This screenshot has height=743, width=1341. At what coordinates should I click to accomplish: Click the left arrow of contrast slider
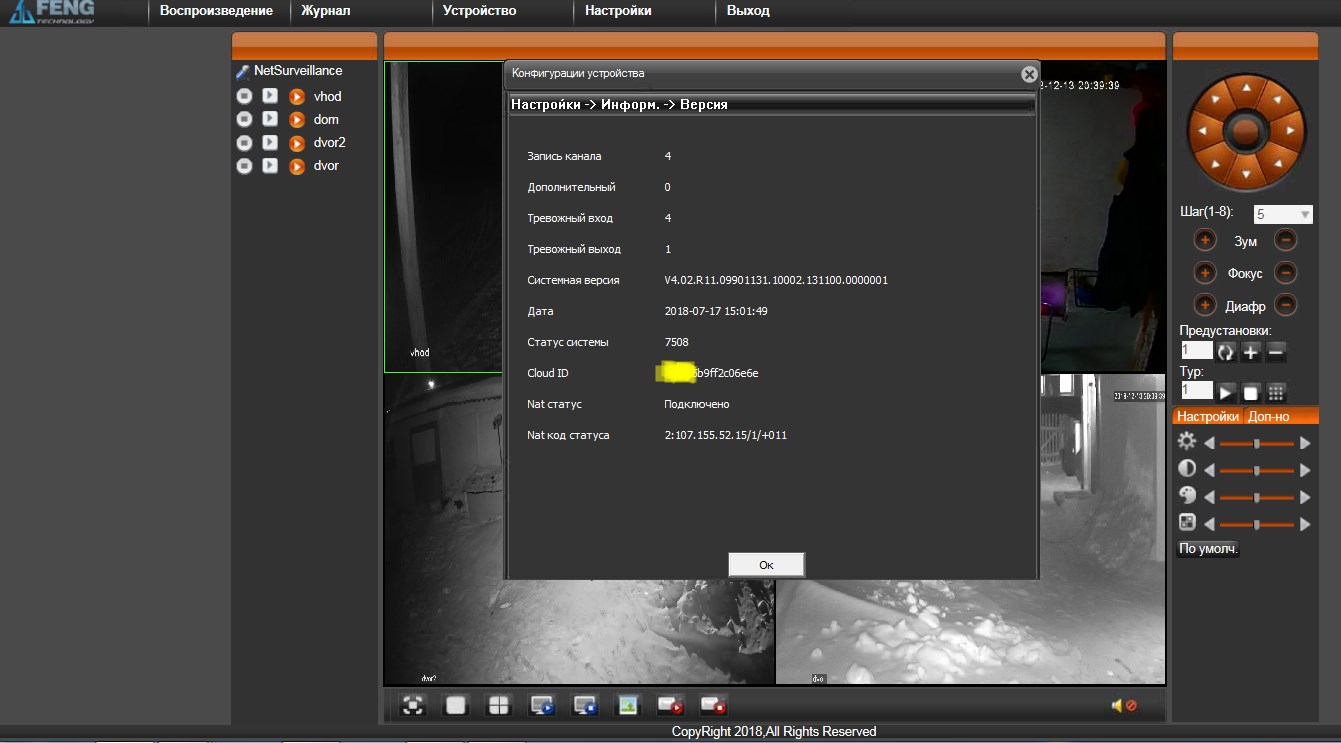1209,470
